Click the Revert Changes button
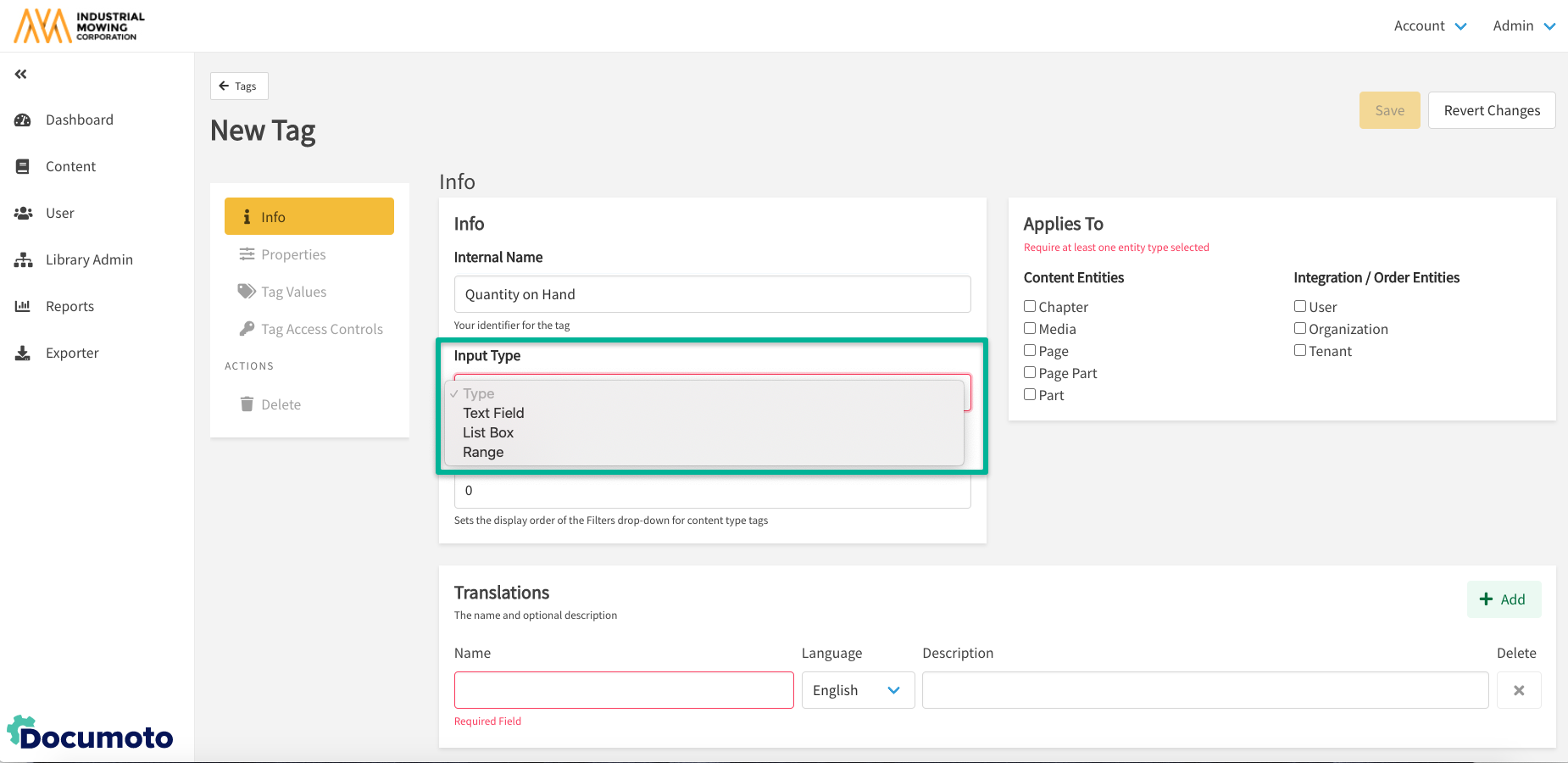Viewport: 1568px width, 763px height. pyautogui.click(x=1491, y=110)
